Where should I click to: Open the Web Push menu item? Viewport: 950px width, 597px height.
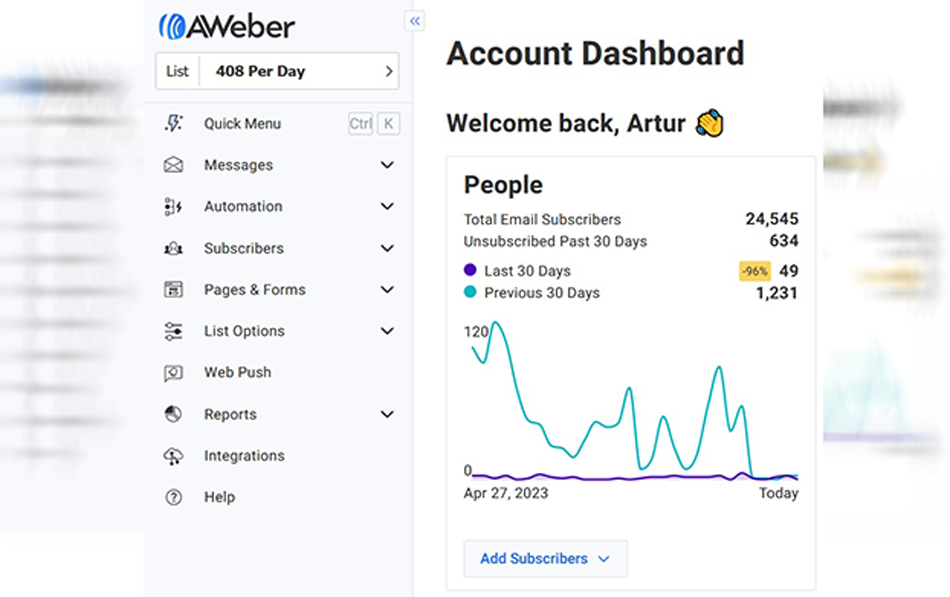[x=237, y=373]
